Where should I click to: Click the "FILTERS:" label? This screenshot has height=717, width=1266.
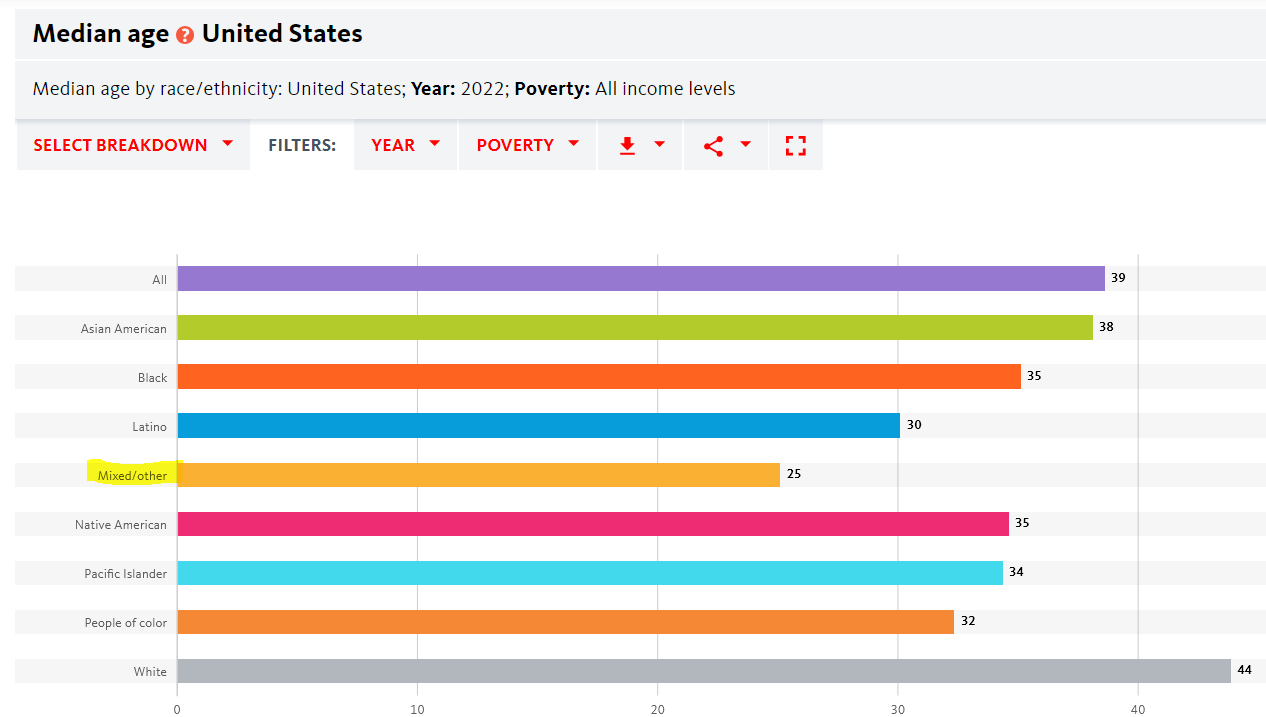point(302,146)
